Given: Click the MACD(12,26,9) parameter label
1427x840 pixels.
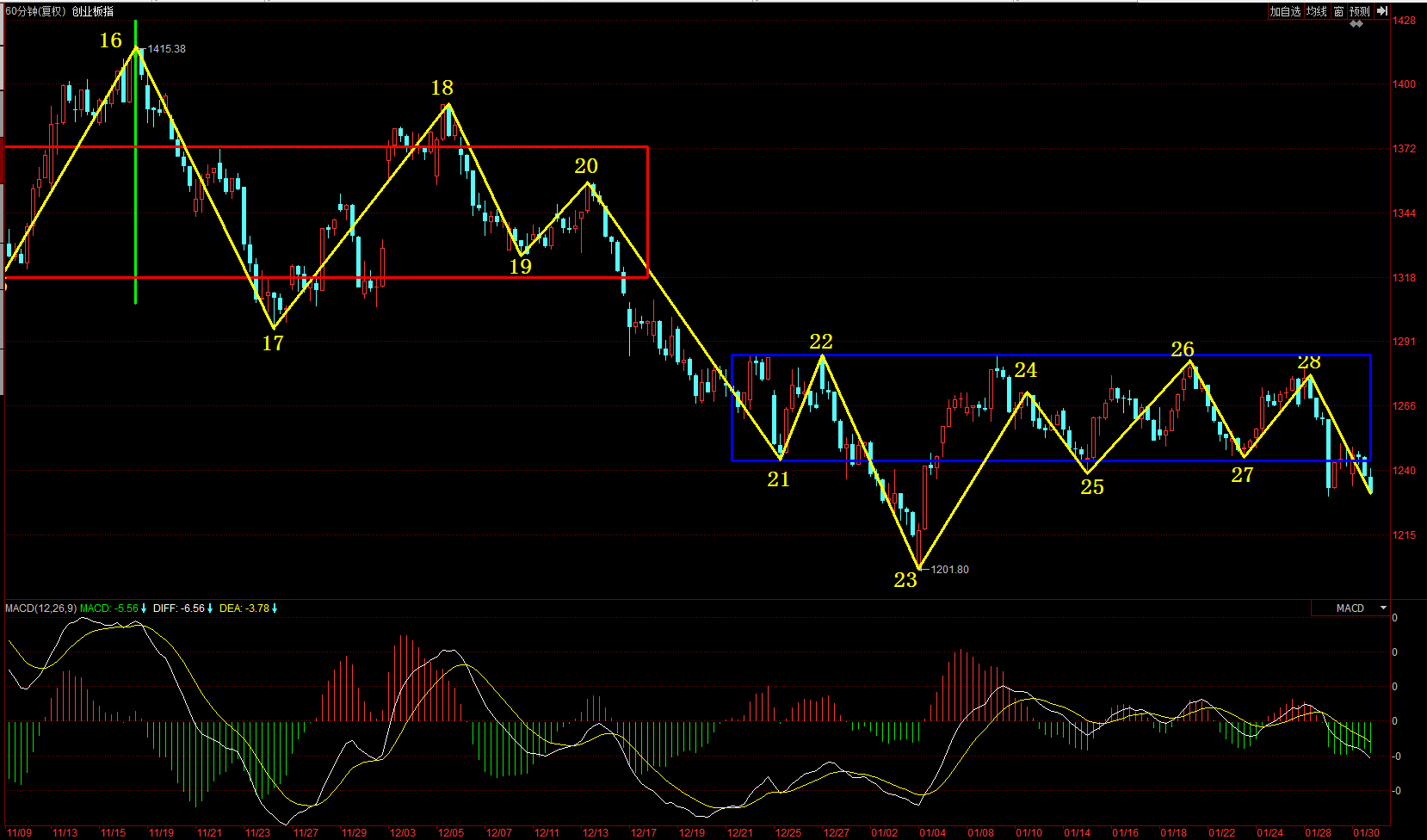Looking at the screenshot, I should pos(40,608).
